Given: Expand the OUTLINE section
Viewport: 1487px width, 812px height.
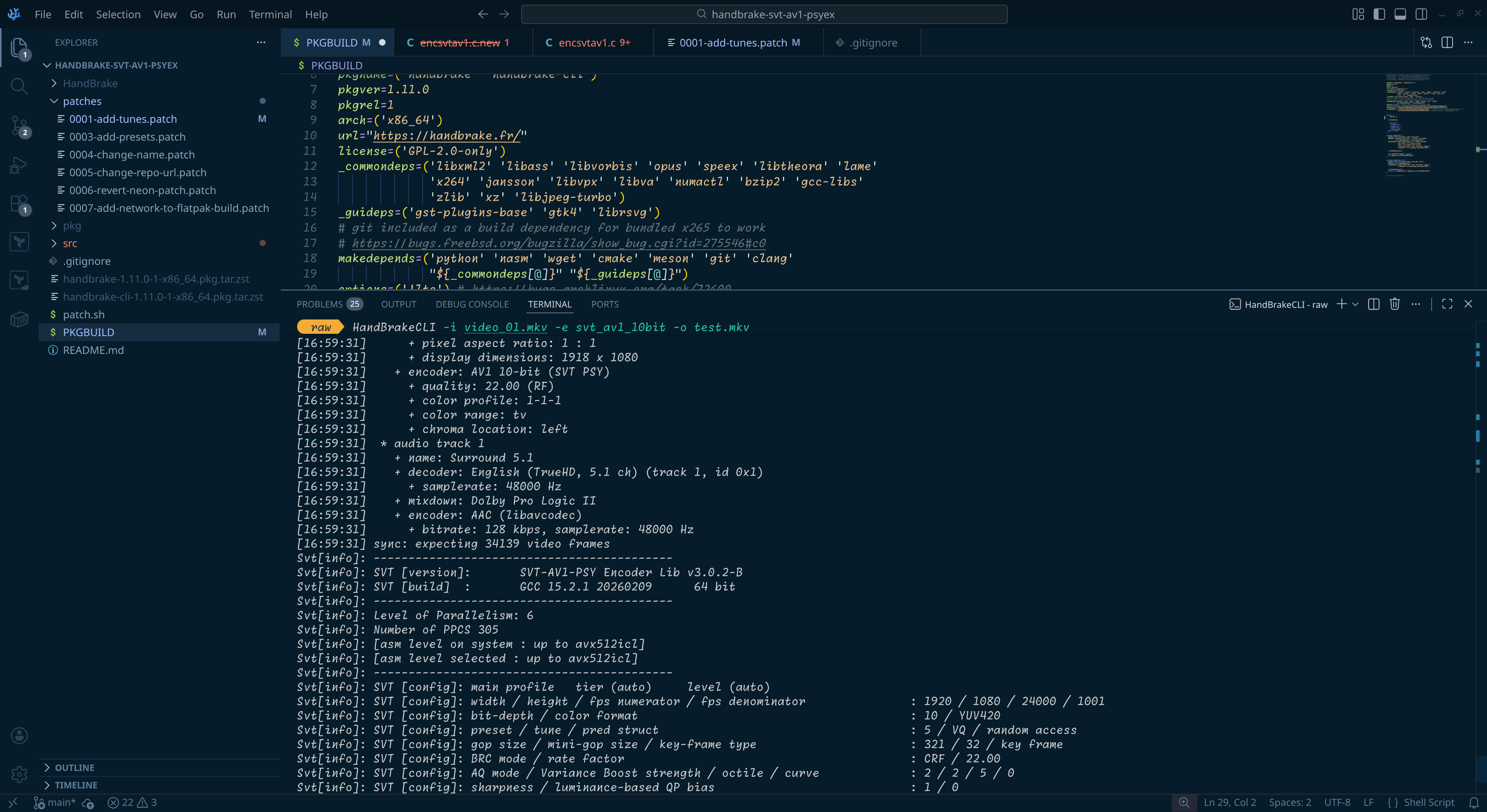Looking at the screenshot, I should click(74, 767).
